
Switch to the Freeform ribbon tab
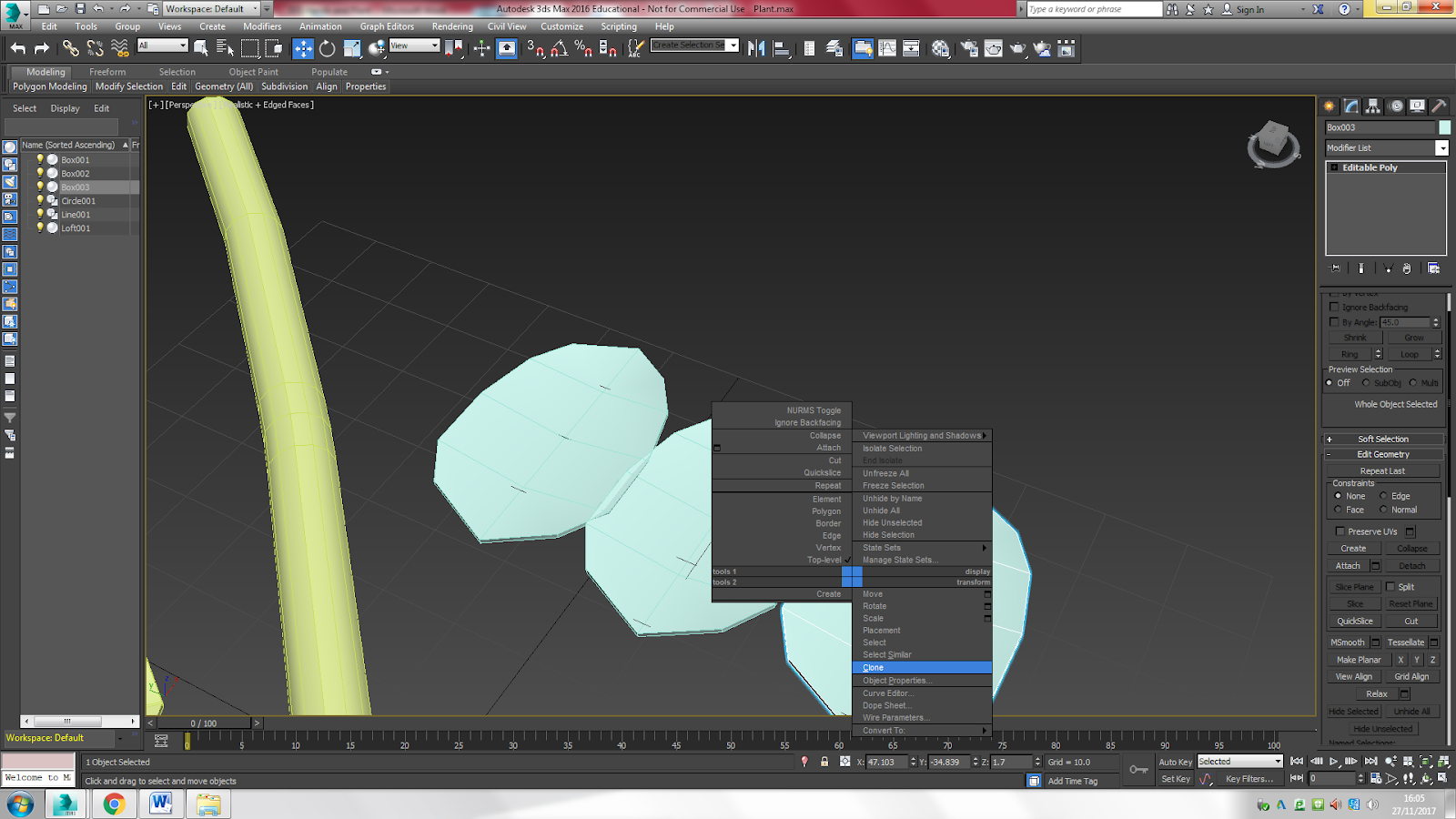point(107,72)
